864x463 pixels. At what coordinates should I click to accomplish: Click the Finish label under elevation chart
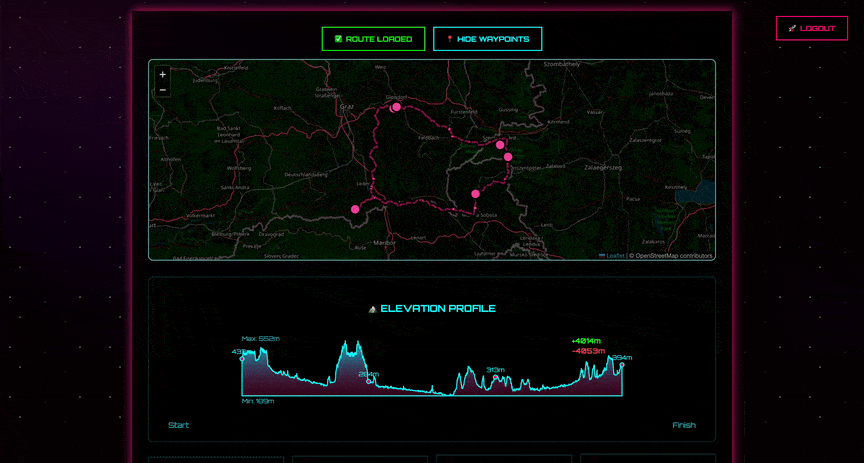click(x=684, y=425)
